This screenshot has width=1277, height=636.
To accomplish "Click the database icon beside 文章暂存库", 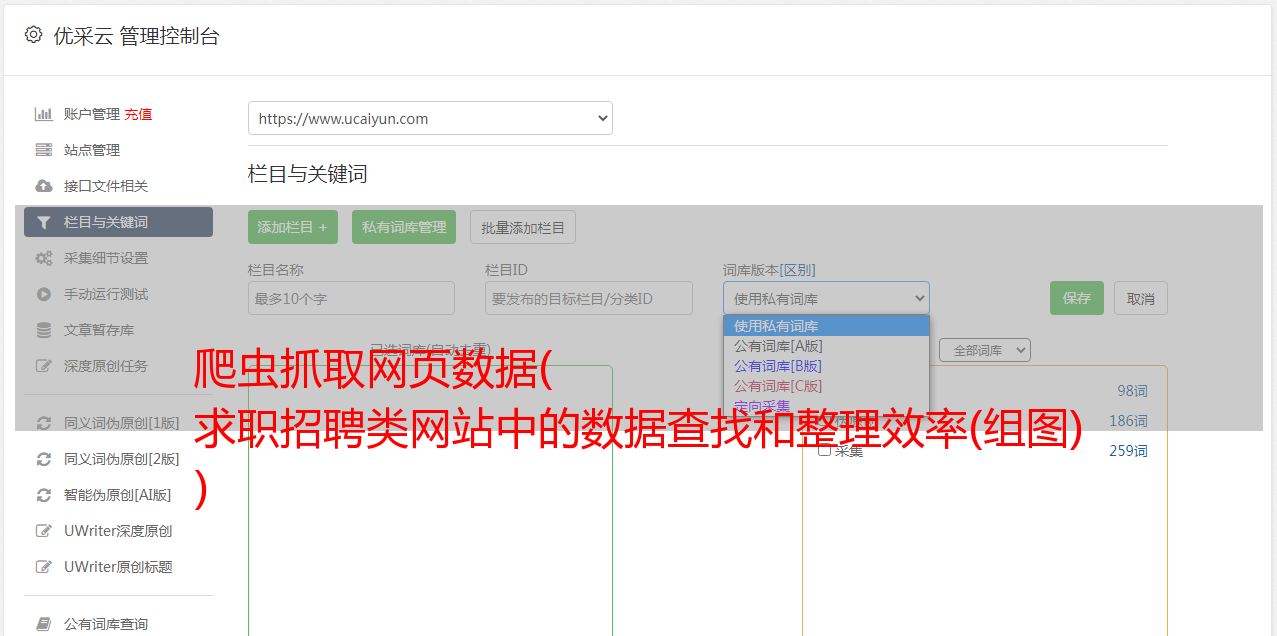I will click(x=43, y=330).
